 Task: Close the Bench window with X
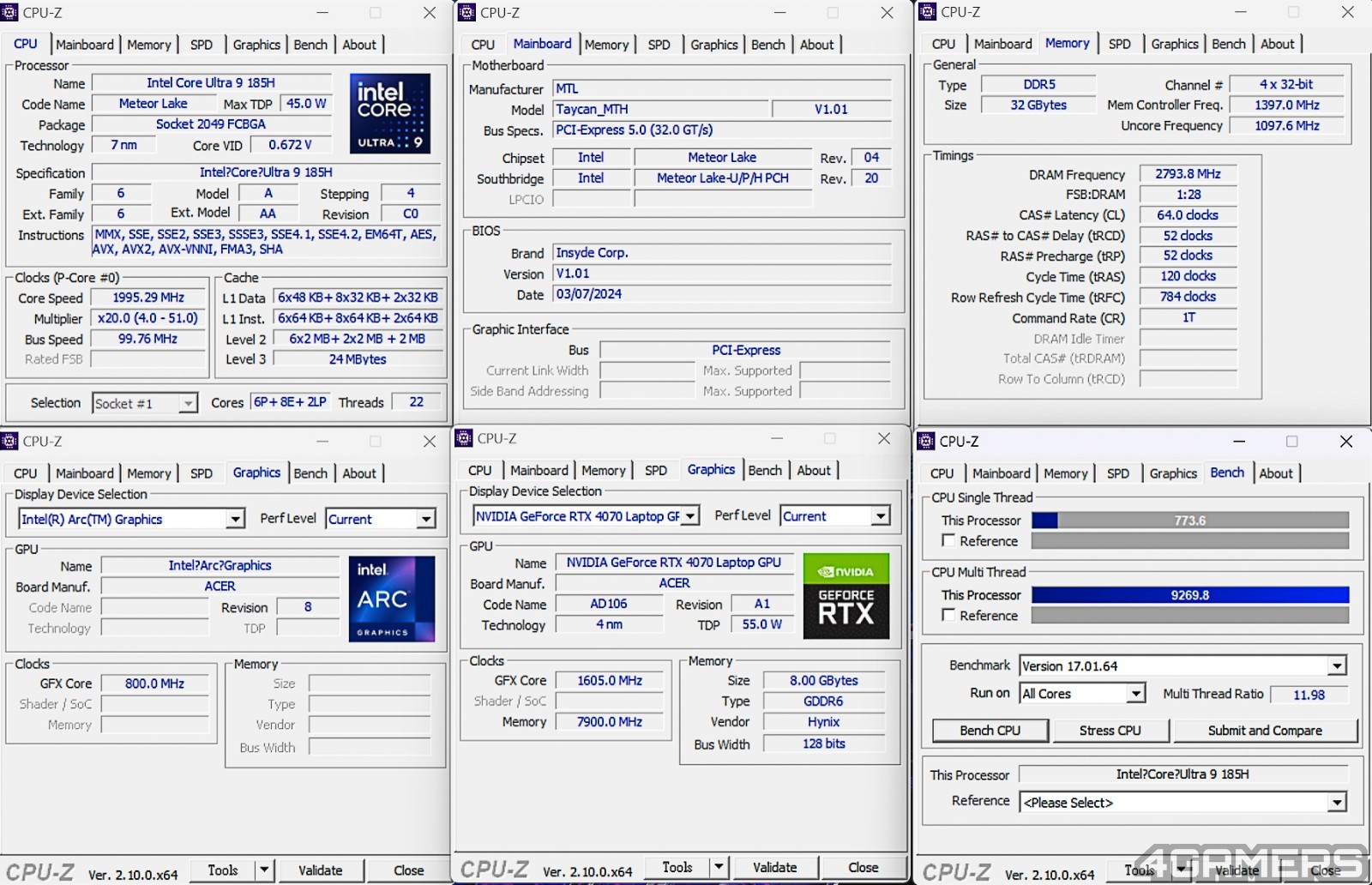pyautogui.click(x=1346, y=441)
